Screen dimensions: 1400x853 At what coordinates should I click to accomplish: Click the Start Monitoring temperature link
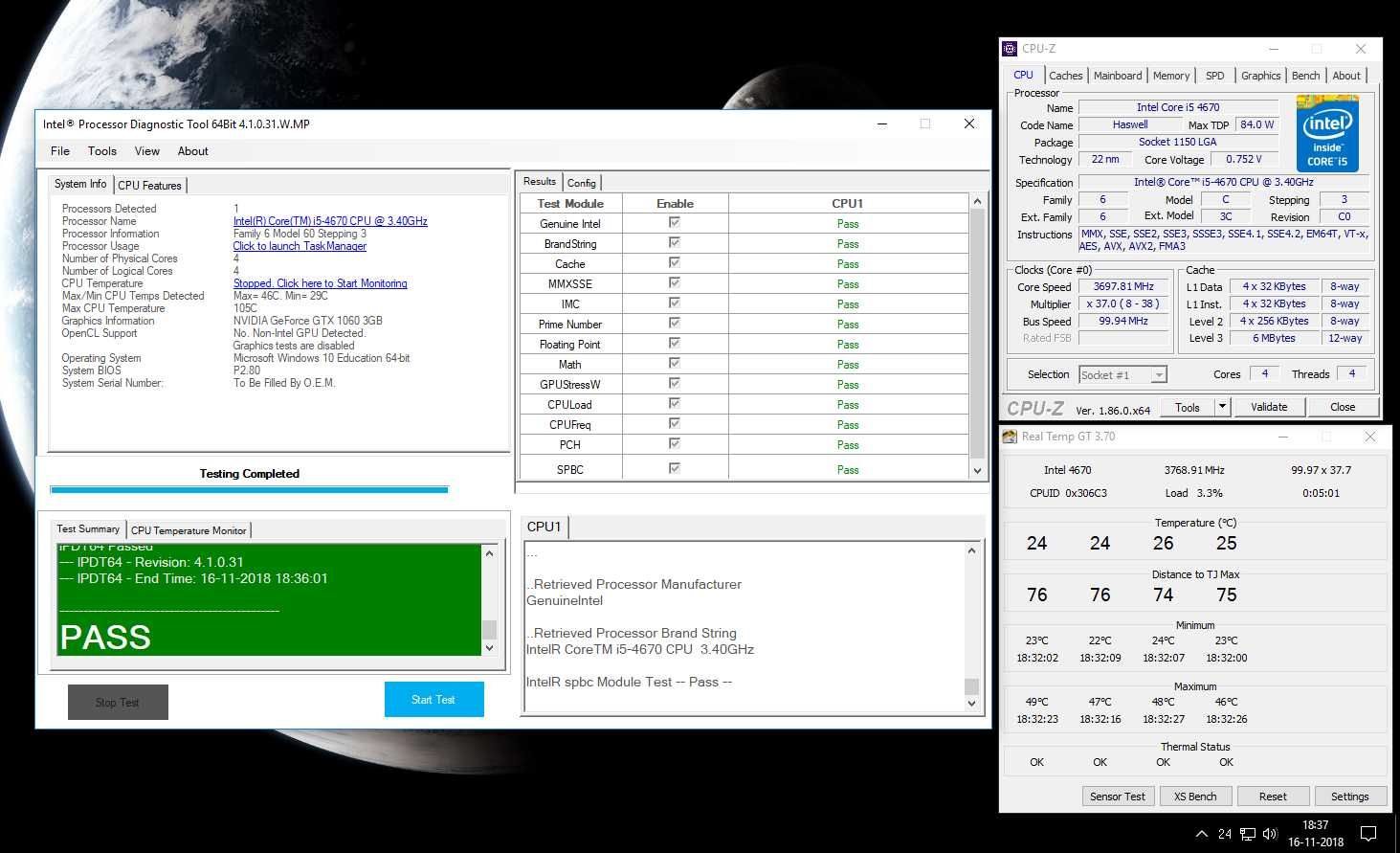[x=321, y=283]
